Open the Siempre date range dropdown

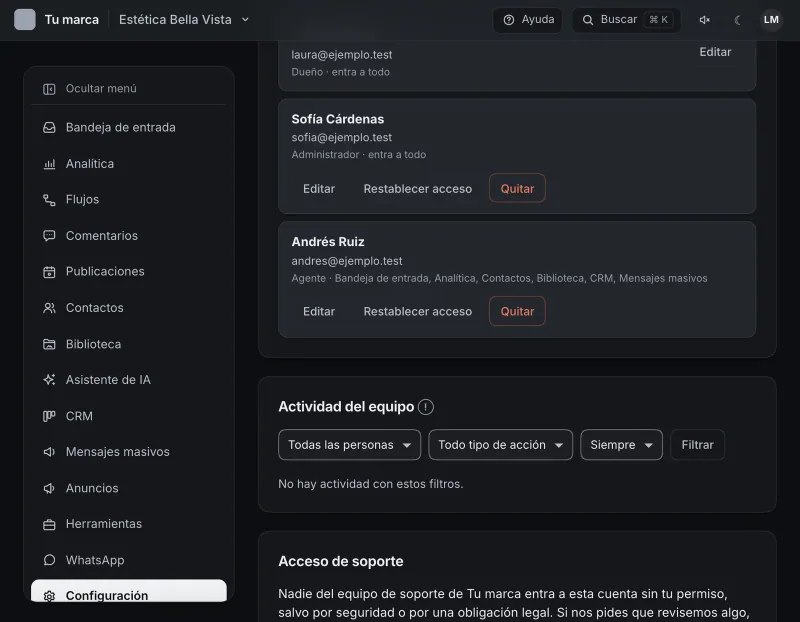click(621, 445)
